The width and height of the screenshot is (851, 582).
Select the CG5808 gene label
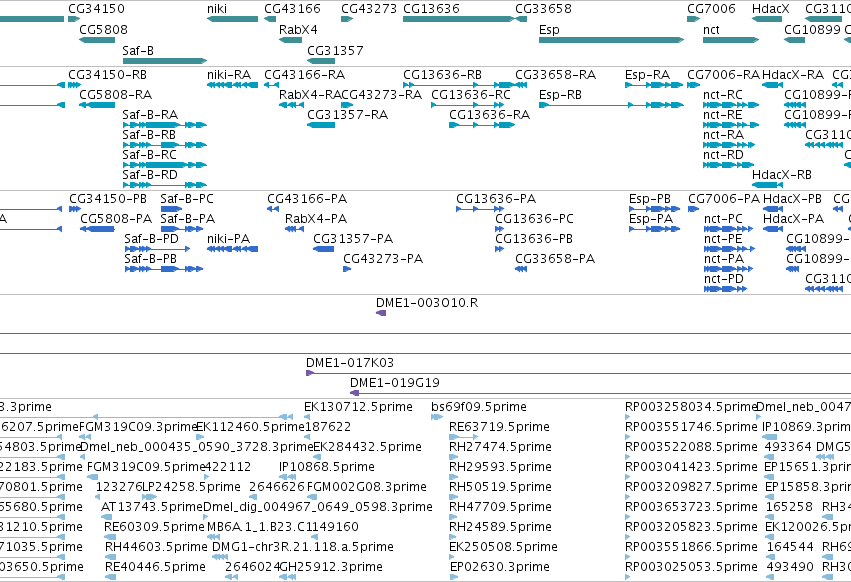coord(104,29)
